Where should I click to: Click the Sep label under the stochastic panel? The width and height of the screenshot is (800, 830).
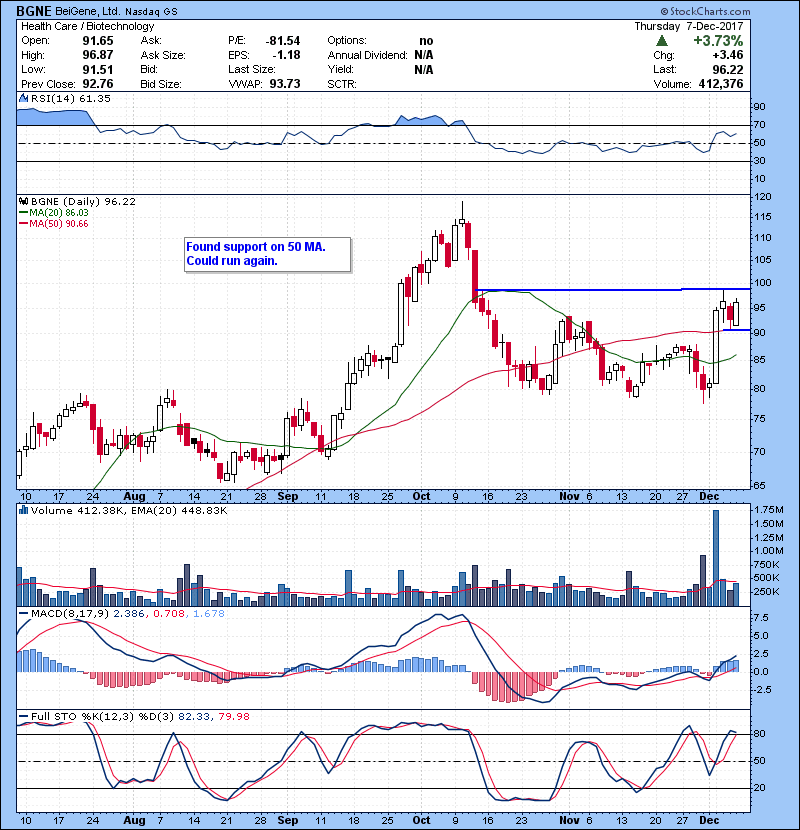[x=287, y=820]
